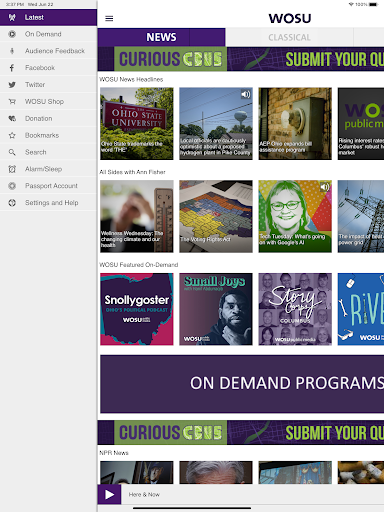The image size is (384, 512).
Task: Select the NEWS tab
Action: pyautogui.click(x=161, y=37)
